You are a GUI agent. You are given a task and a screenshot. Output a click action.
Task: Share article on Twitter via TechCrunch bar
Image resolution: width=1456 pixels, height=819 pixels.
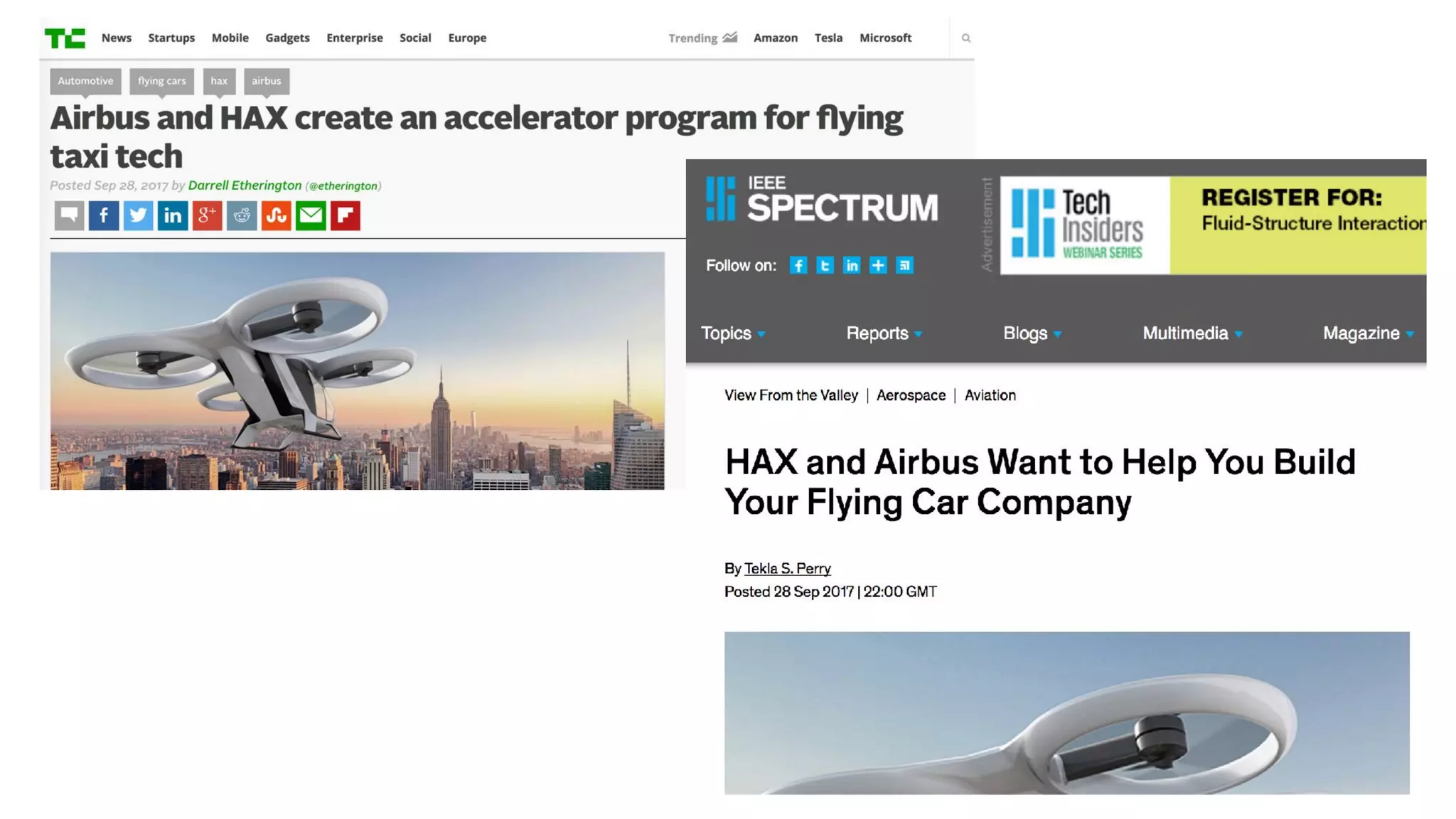tap(138, 215)
